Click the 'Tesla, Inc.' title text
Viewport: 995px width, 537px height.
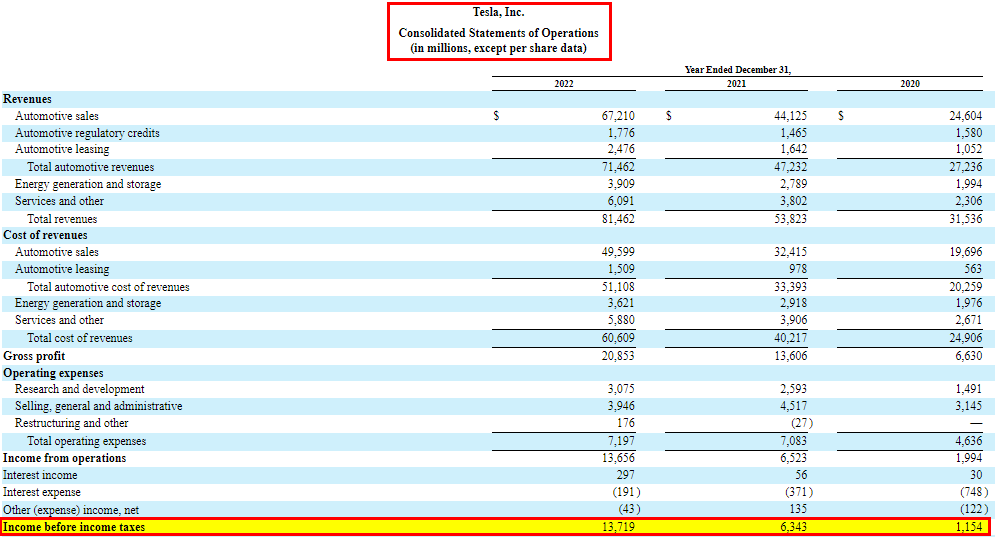(499, 12)
